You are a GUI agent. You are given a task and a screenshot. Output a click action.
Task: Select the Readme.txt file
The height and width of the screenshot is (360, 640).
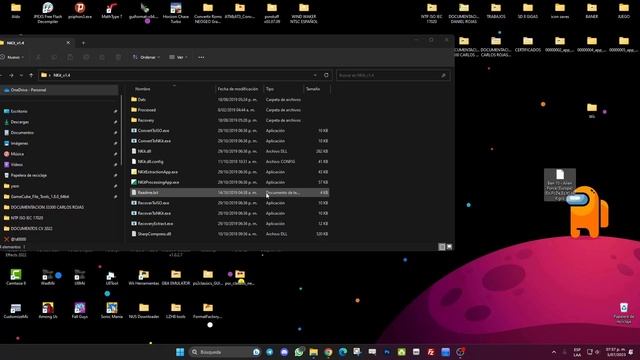[229, 193]
